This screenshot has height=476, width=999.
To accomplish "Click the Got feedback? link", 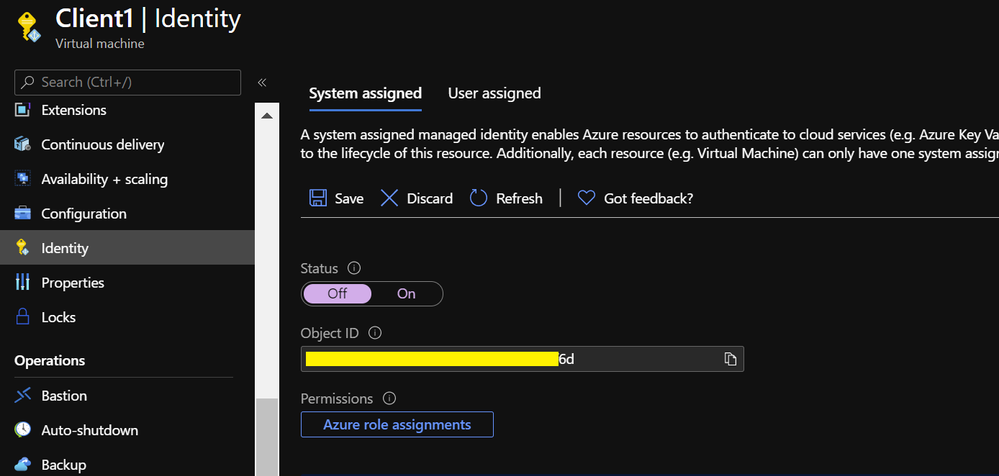I will [x=649, y=199].
